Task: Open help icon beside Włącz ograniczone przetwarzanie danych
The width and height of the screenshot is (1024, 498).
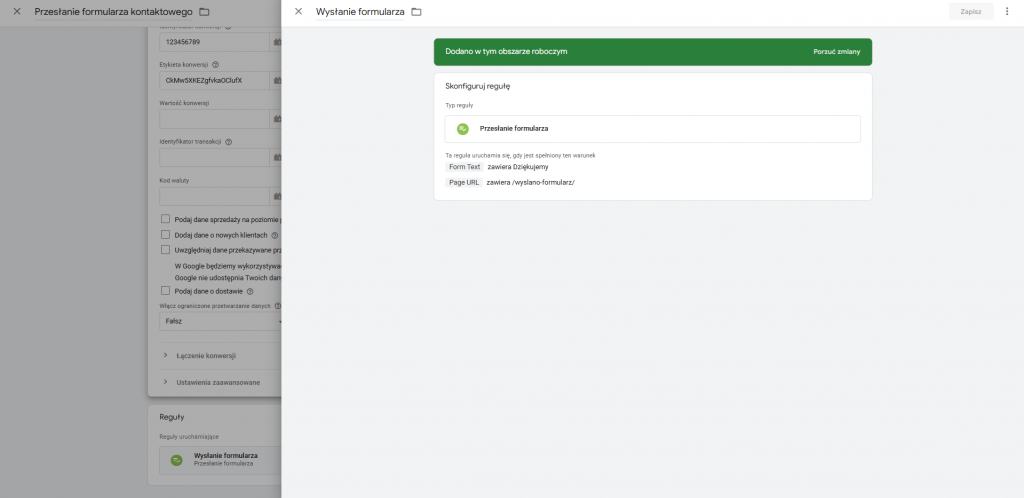Action: [x=278, y=305]
